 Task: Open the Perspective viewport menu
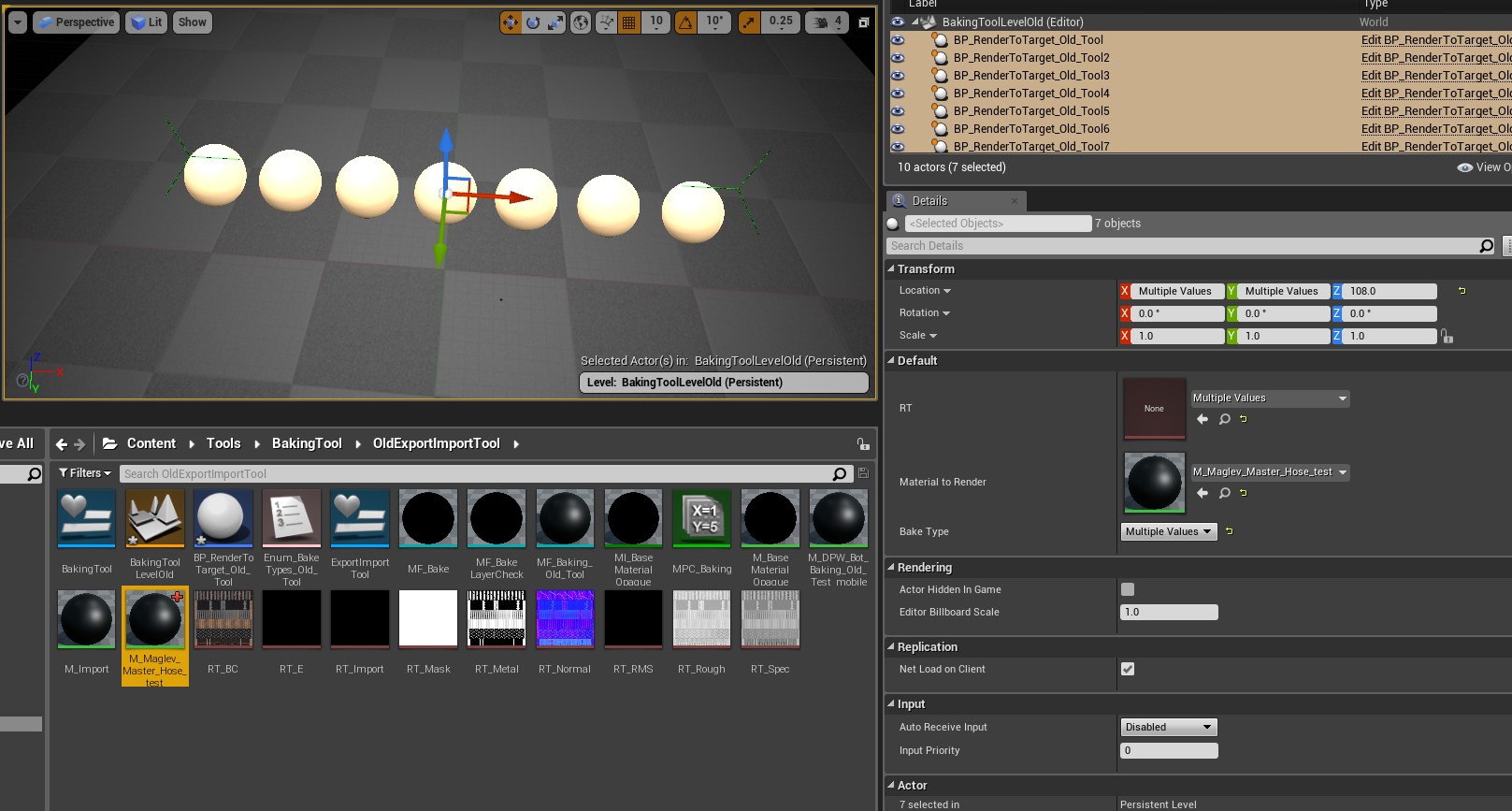[x=77, y=22]
